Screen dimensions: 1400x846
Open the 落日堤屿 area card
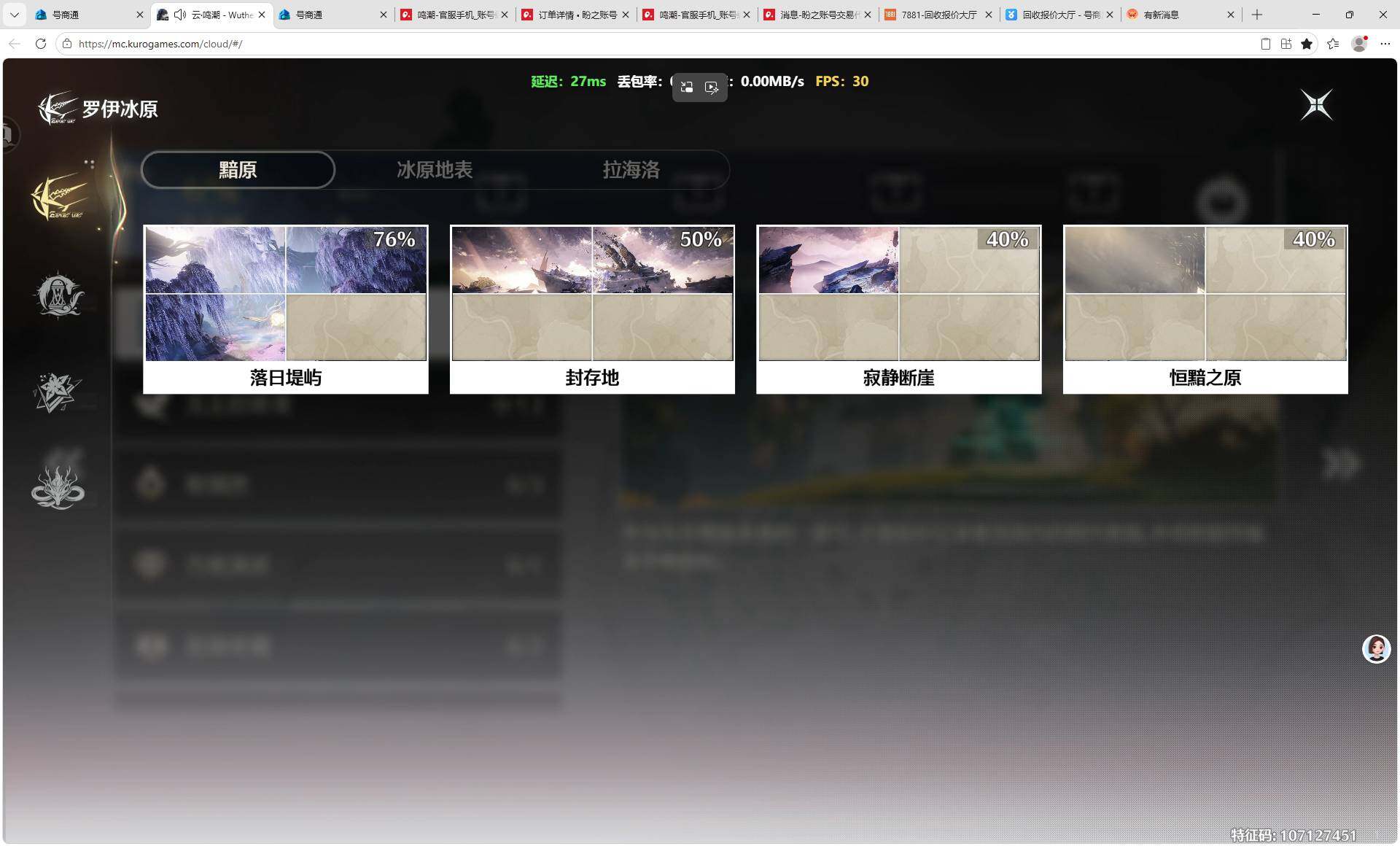click(286, 309)
